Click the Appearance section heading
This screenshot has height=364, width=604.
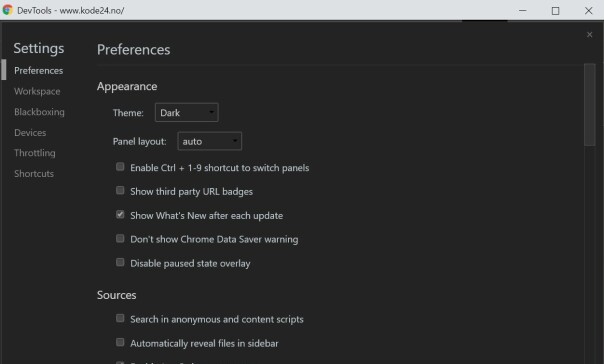(127, 86)
